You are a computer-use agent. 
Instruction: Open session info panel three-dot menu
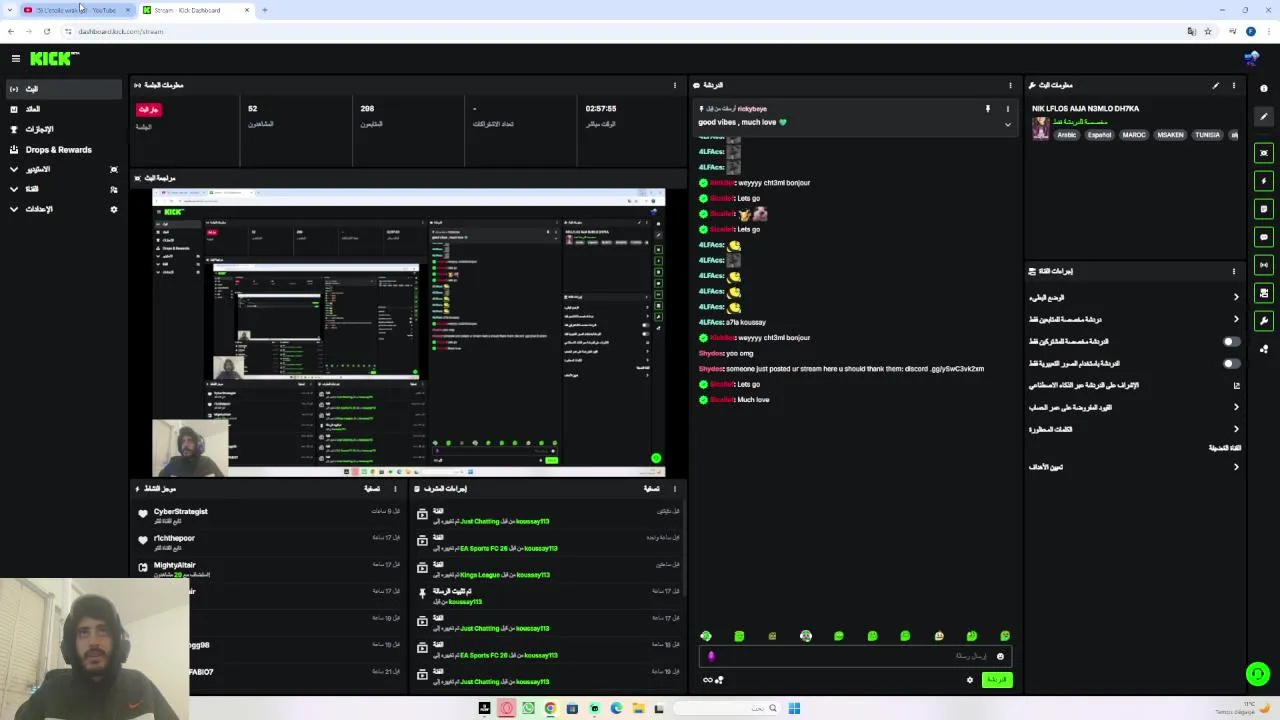pyautogui.click(x=675, y=85)
